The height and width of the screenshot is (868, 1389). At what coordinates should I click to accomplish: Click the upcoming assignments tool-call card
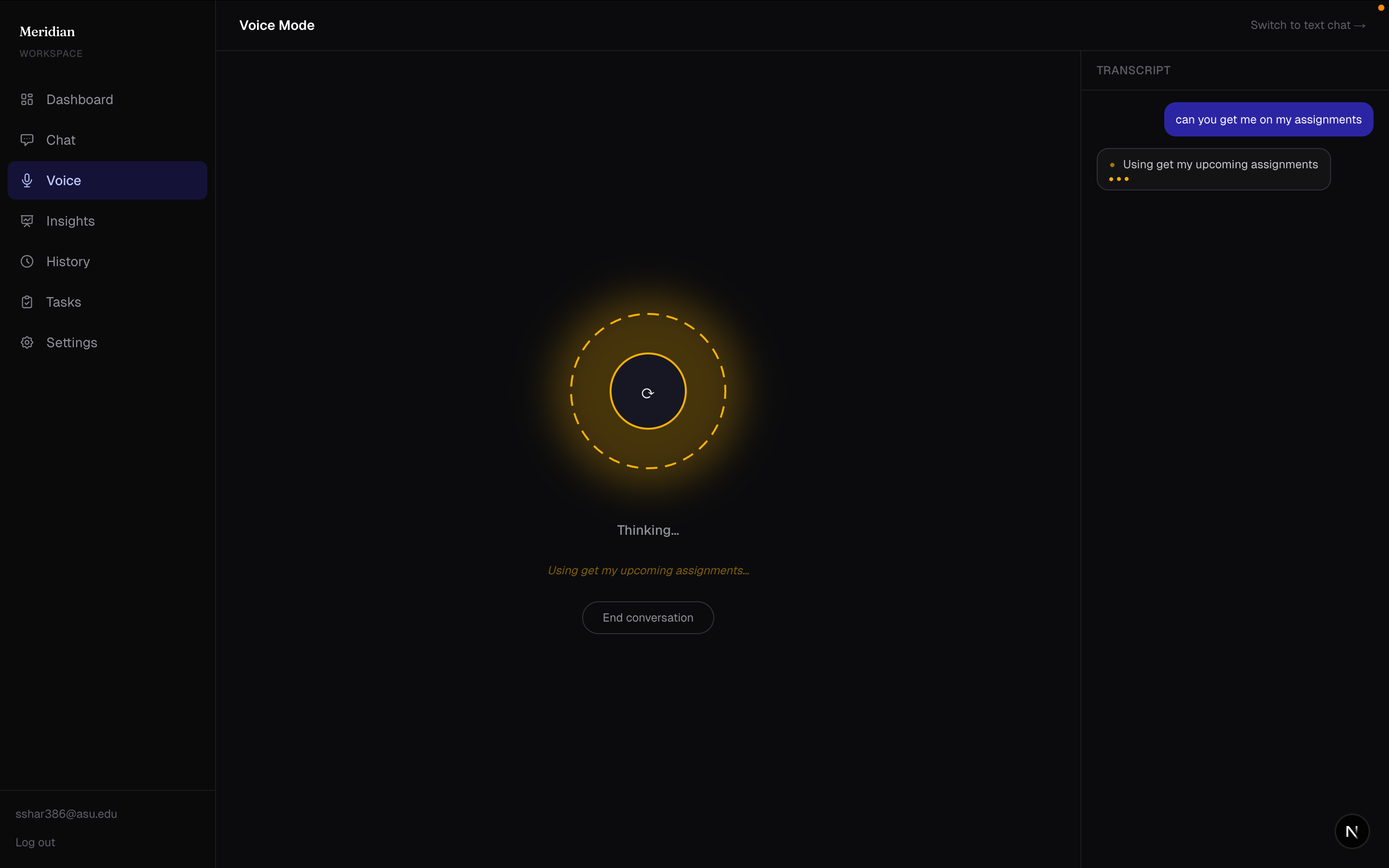click(1213, 169)
